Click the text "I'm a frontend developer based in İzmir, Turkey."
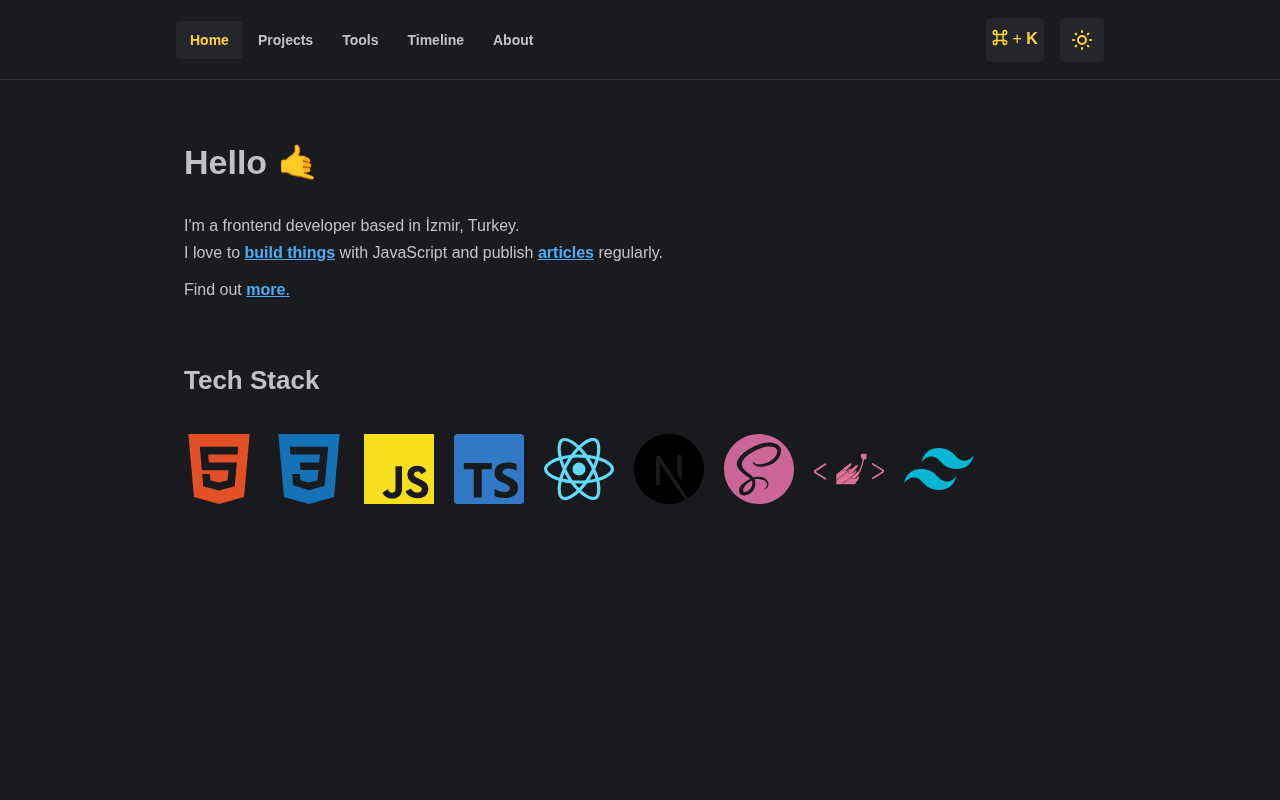Viewport: 1280px width, 800px height. coord(352,226)
